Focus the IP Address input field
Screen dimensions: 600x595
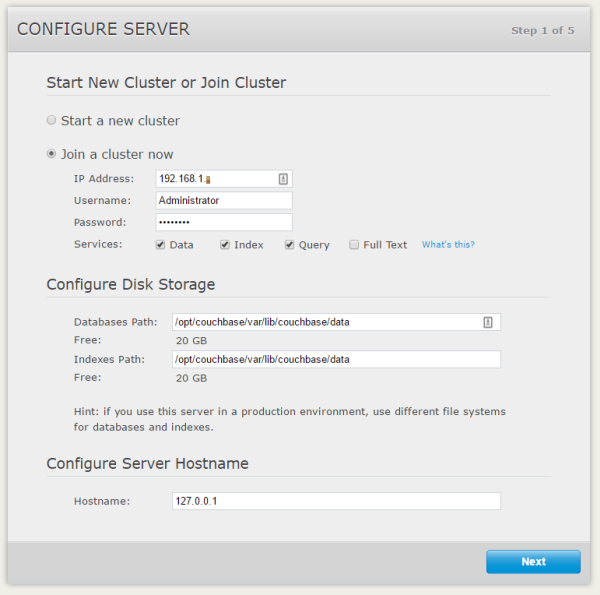pos(215,179)
